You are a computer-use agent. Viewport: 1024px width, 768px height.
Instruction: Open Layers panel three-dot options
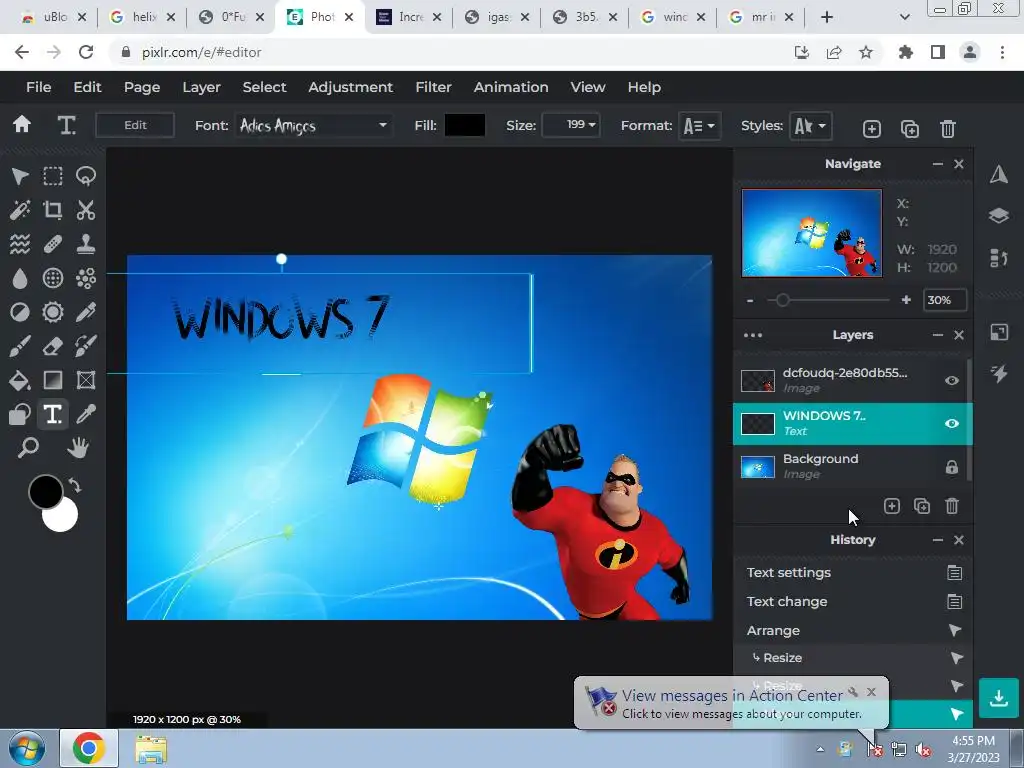pyautogui.click(x=753, y=335)
